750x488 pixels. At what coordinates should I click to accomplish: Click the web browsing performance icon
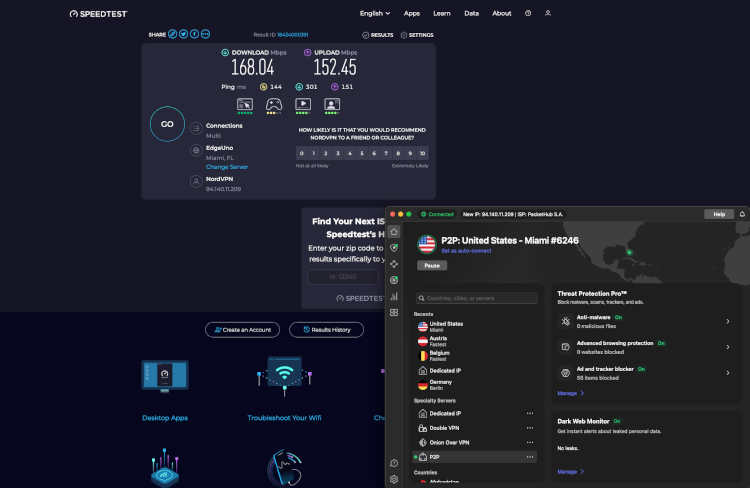[245, 104]
